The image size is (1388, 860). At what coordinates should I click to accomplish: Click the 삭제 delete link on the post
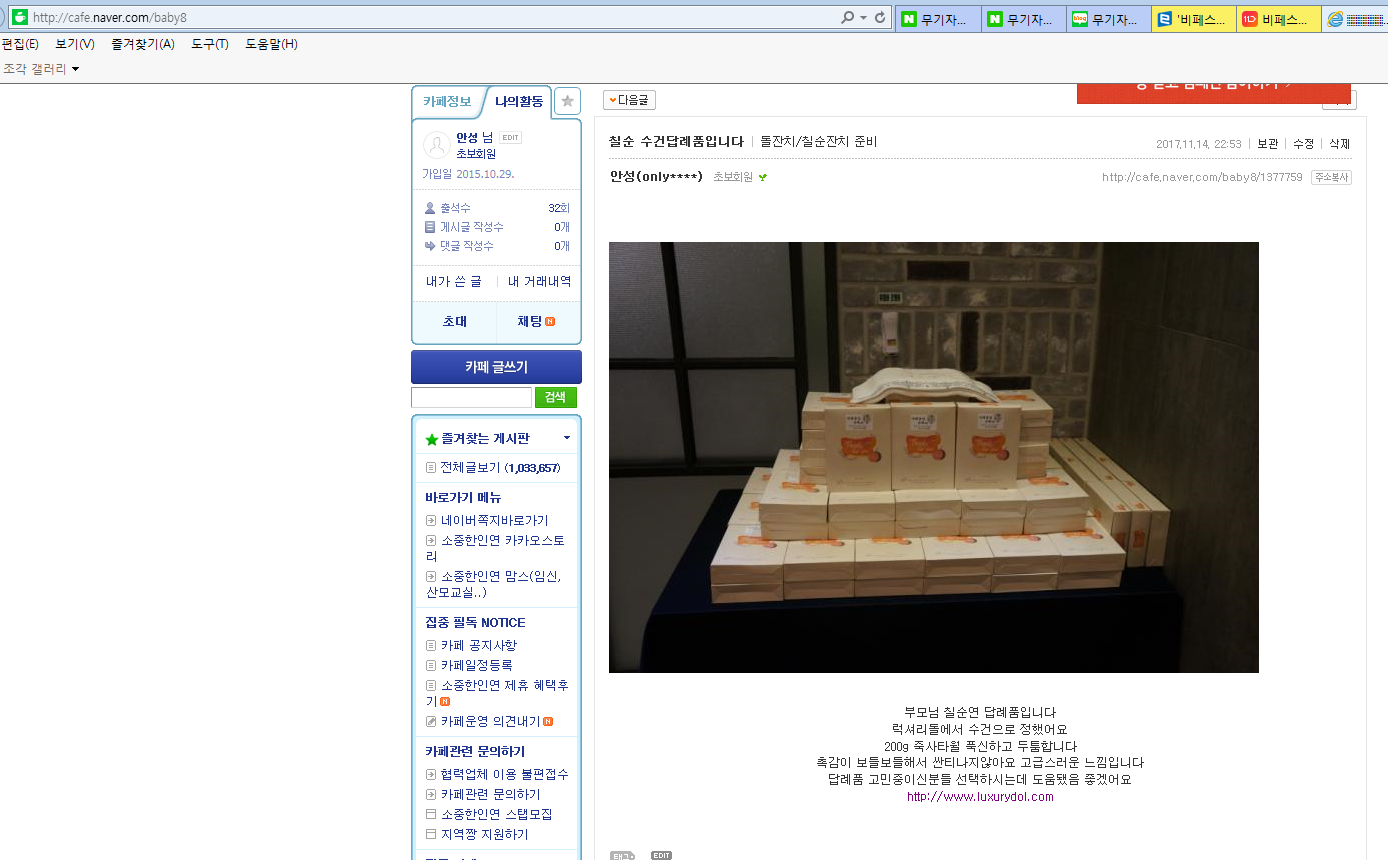click(1339, 144)
